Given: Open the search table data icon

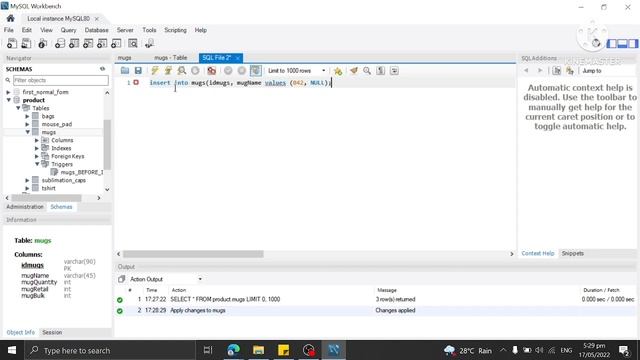Looking at the screenshot, I should pos(133,43).
